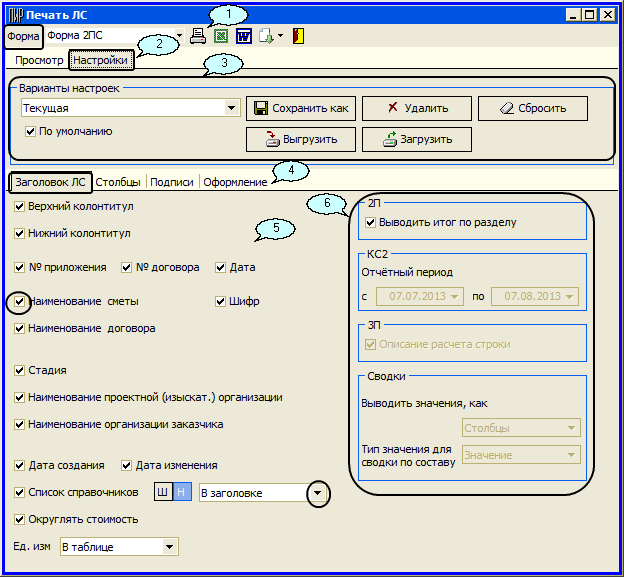The width and height of the screenshot is (624, 577).
Task: Export to Word using the W icon
Action: (243, 36)
